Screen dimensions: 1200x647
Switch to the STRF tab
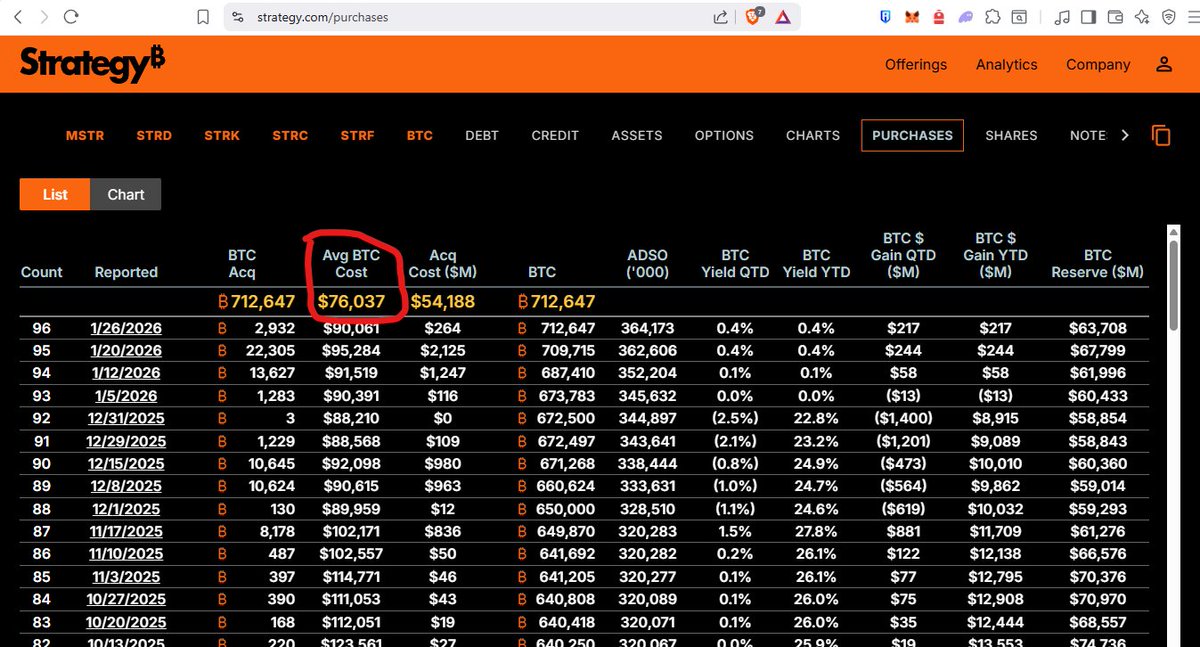click(357, 135)
